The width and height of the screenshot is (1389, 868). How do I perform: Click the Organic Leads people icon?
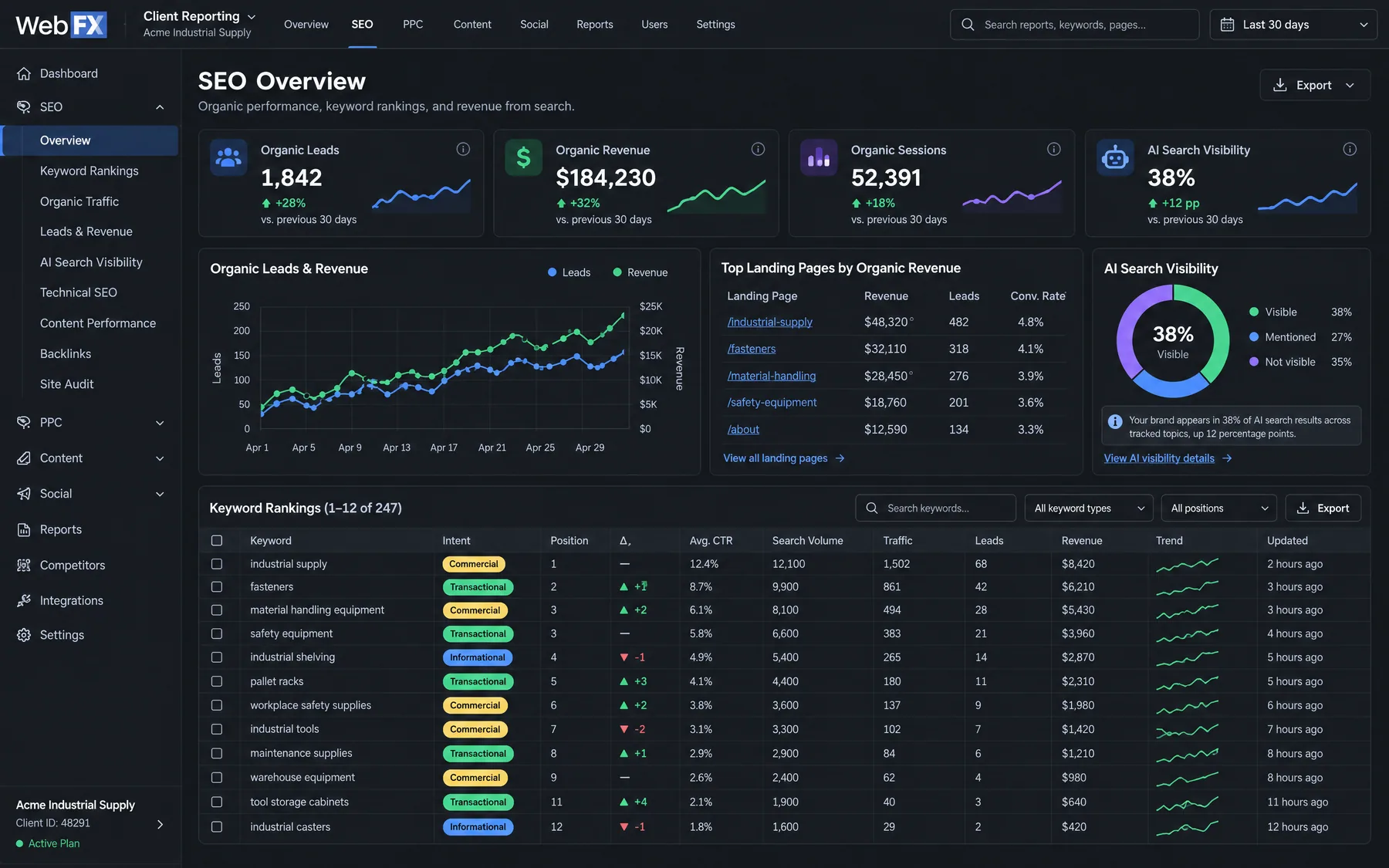228,157
